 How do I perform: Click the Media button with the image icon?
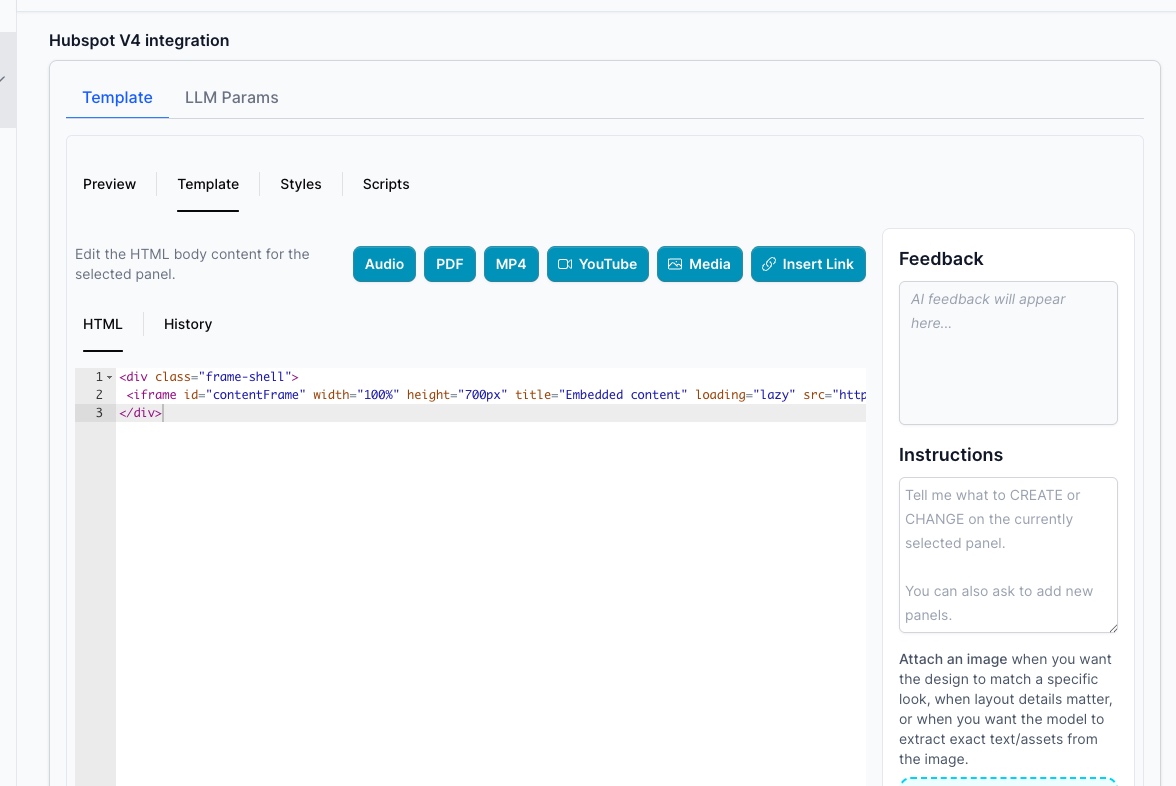click(x=700, y=264)
